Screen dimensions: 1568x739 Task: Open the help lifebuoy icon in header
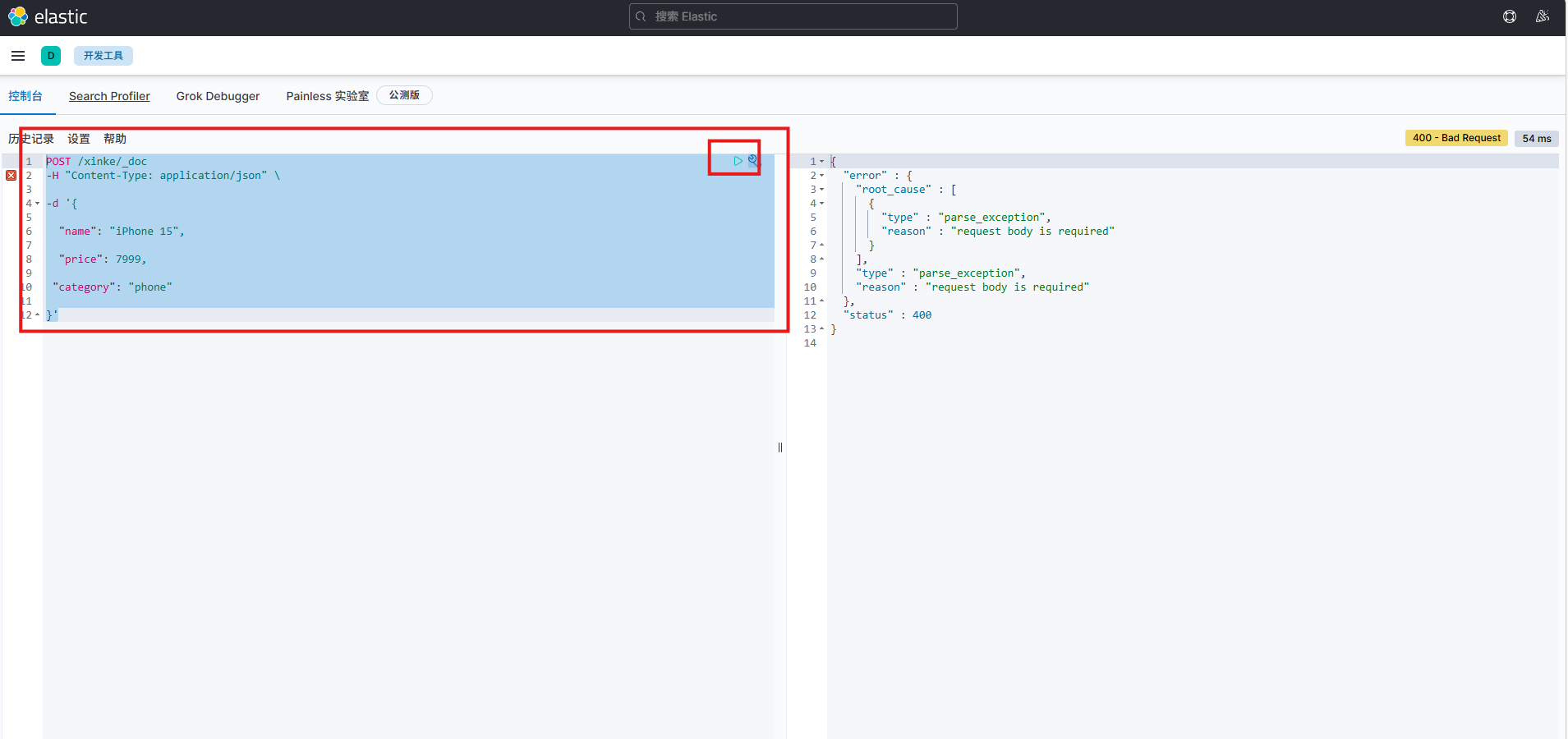tap(1509, 16)
